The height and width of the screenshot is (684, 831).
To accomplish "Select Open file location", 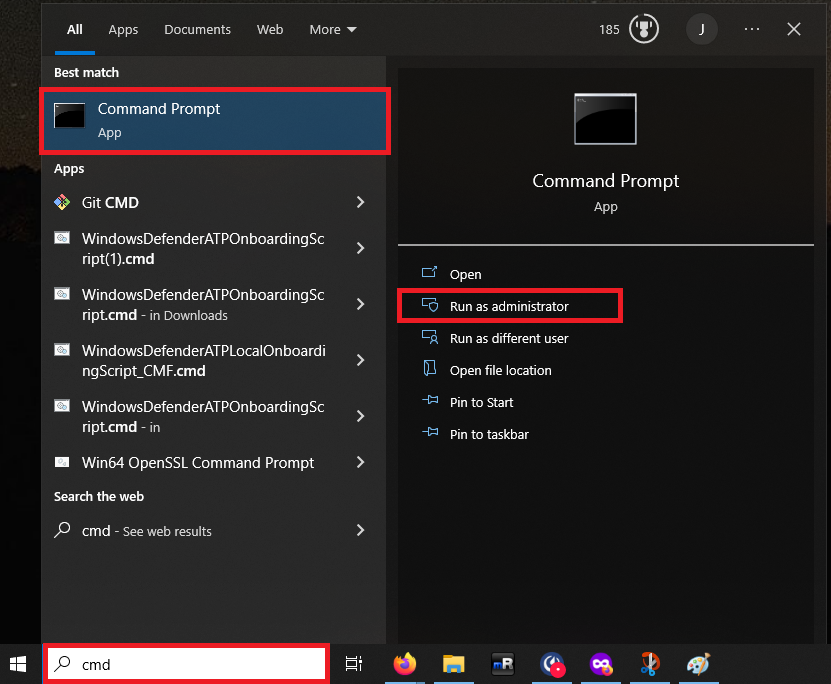I will (x=500, y=370).
